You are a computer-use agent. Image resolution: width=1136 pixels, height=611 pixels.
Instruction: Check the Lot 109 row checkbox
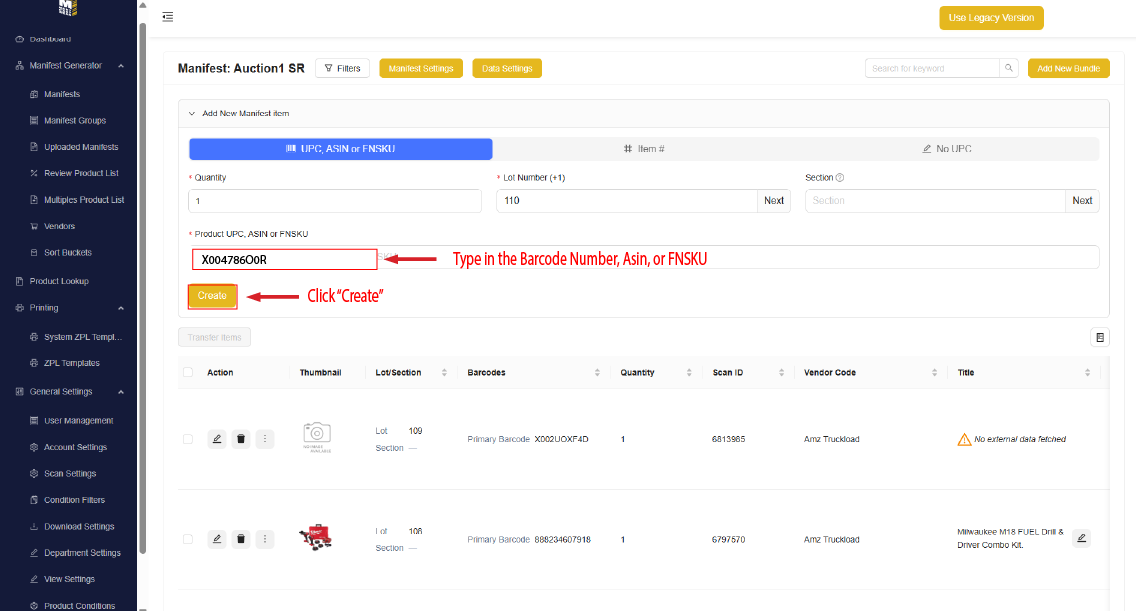pyautogui.click(x=188, y=439)
